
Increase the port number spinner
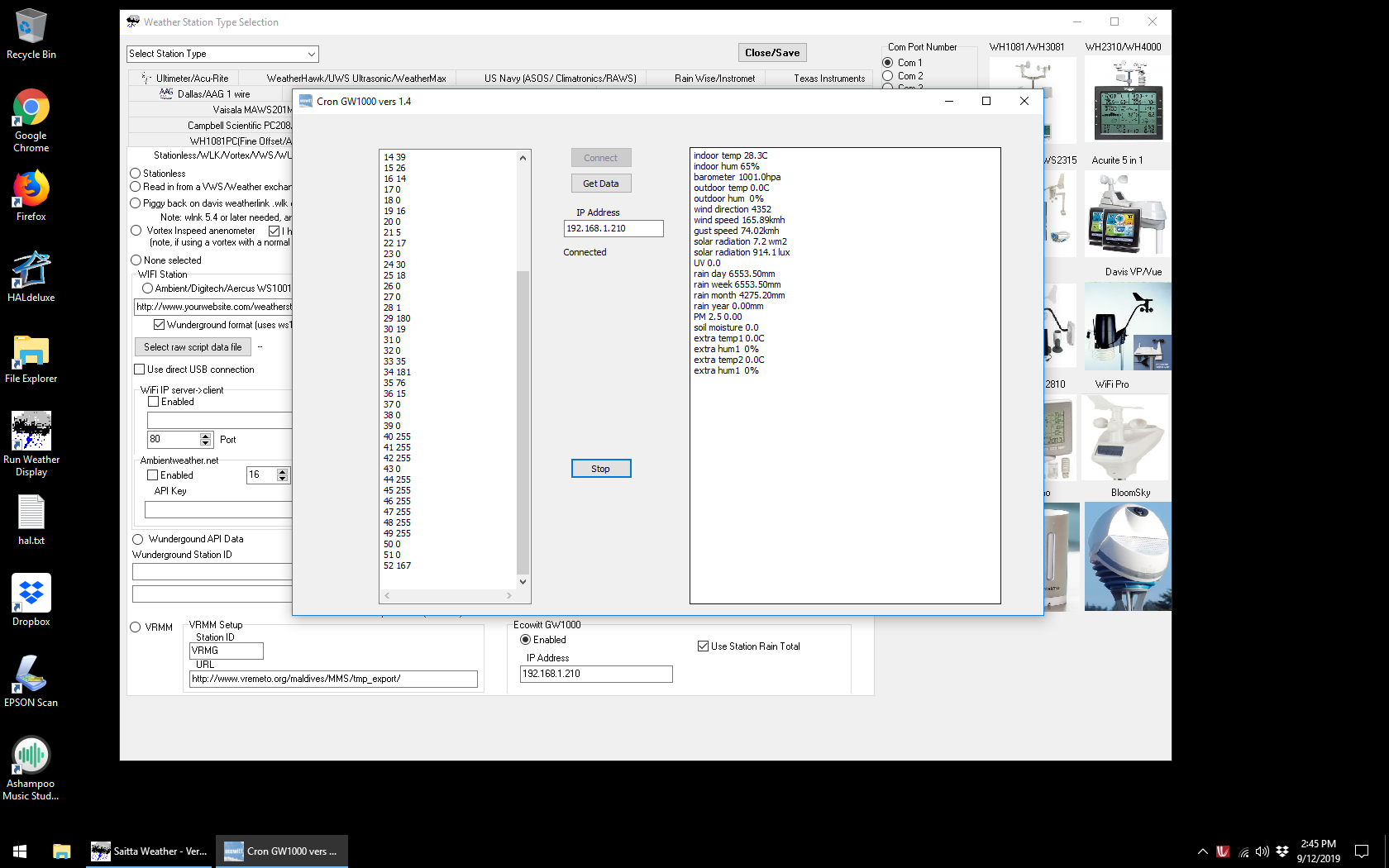(206, 435)
